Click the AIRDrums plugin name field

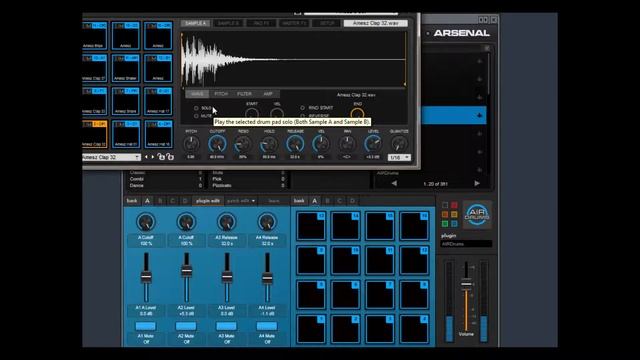(466, 244)
